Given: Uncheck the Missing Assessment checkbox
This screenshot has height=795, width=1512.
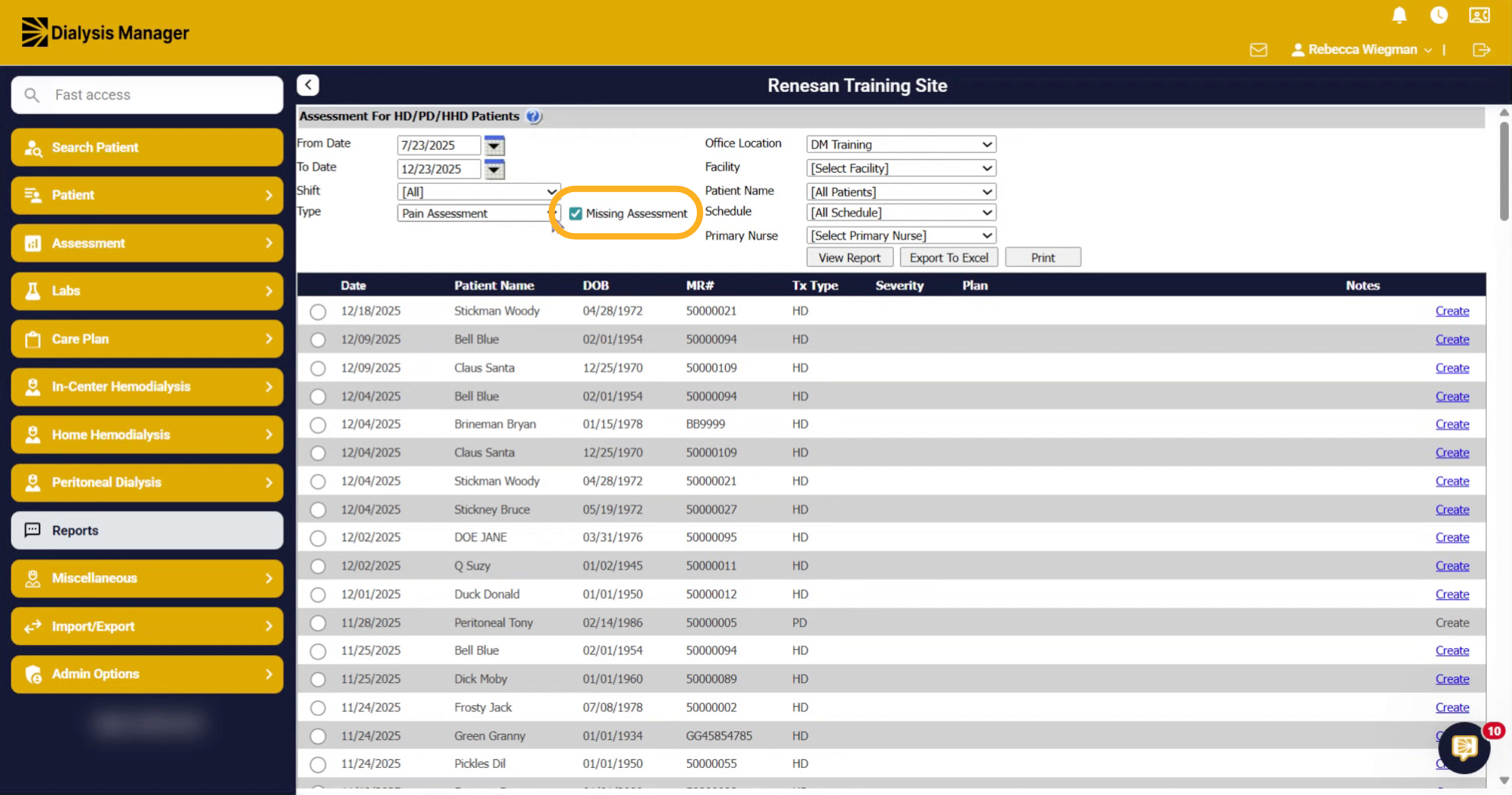Looking at the screenshot, I should 575,214.
